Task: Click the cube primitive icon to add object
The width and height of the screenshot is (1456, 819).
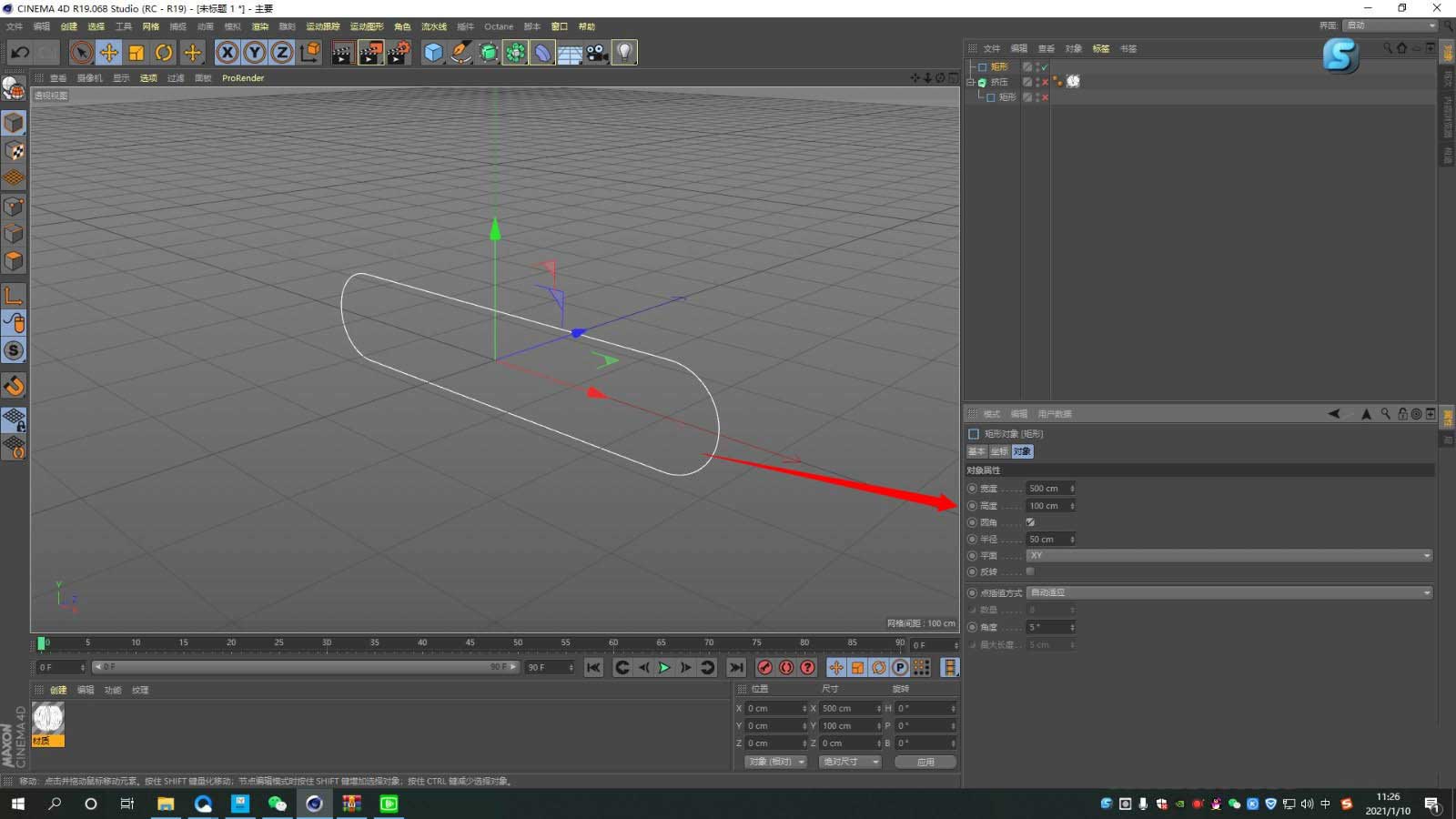Action: 433,52
